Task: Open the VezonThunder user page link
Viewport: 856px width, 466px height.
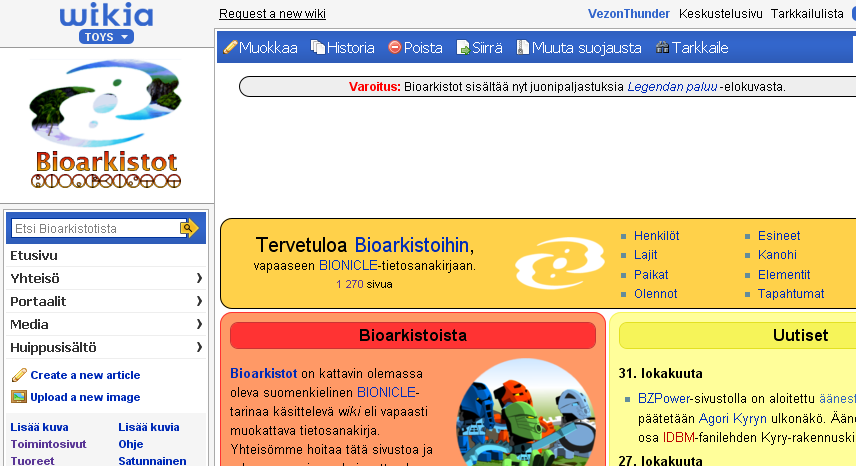Action: tap(629, 14)
